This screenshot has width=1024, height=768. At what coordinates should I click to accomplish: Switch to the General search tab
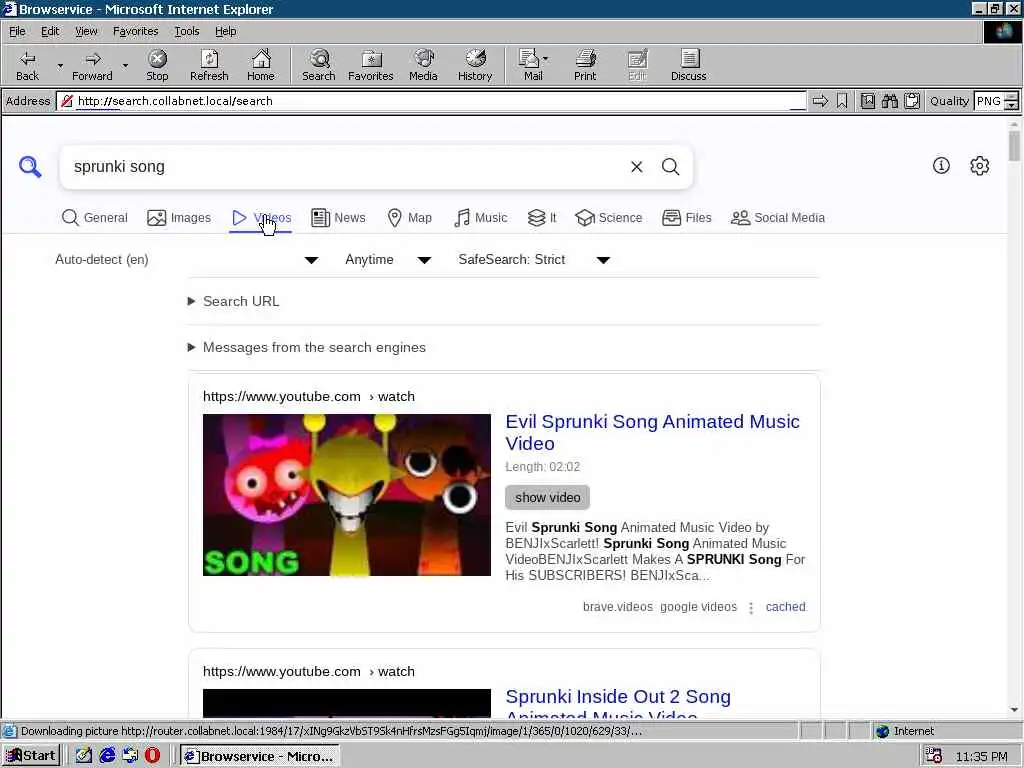pos(94,217)
